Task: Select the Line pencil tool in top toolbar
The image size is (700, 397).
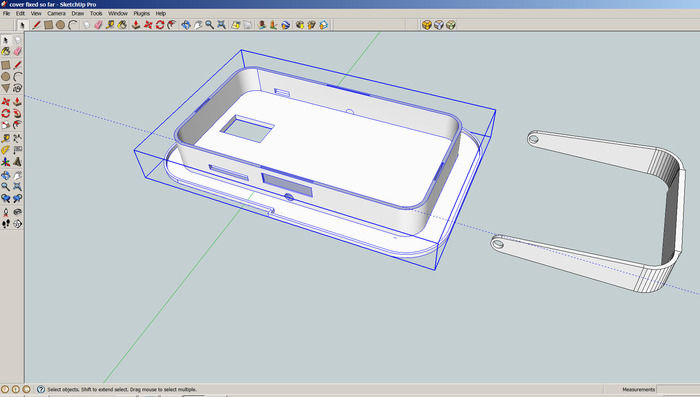Action: 36,25
